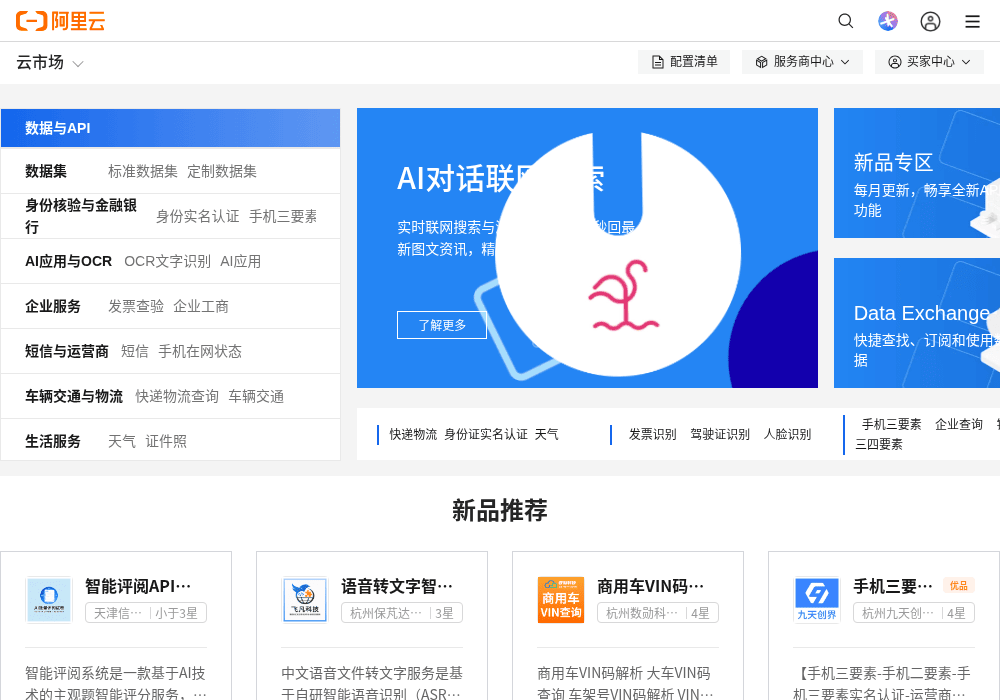This screenshot has width=1000, height=700.
Task: Click 人脸识别 quick link
Action: (x=788, y=435)
